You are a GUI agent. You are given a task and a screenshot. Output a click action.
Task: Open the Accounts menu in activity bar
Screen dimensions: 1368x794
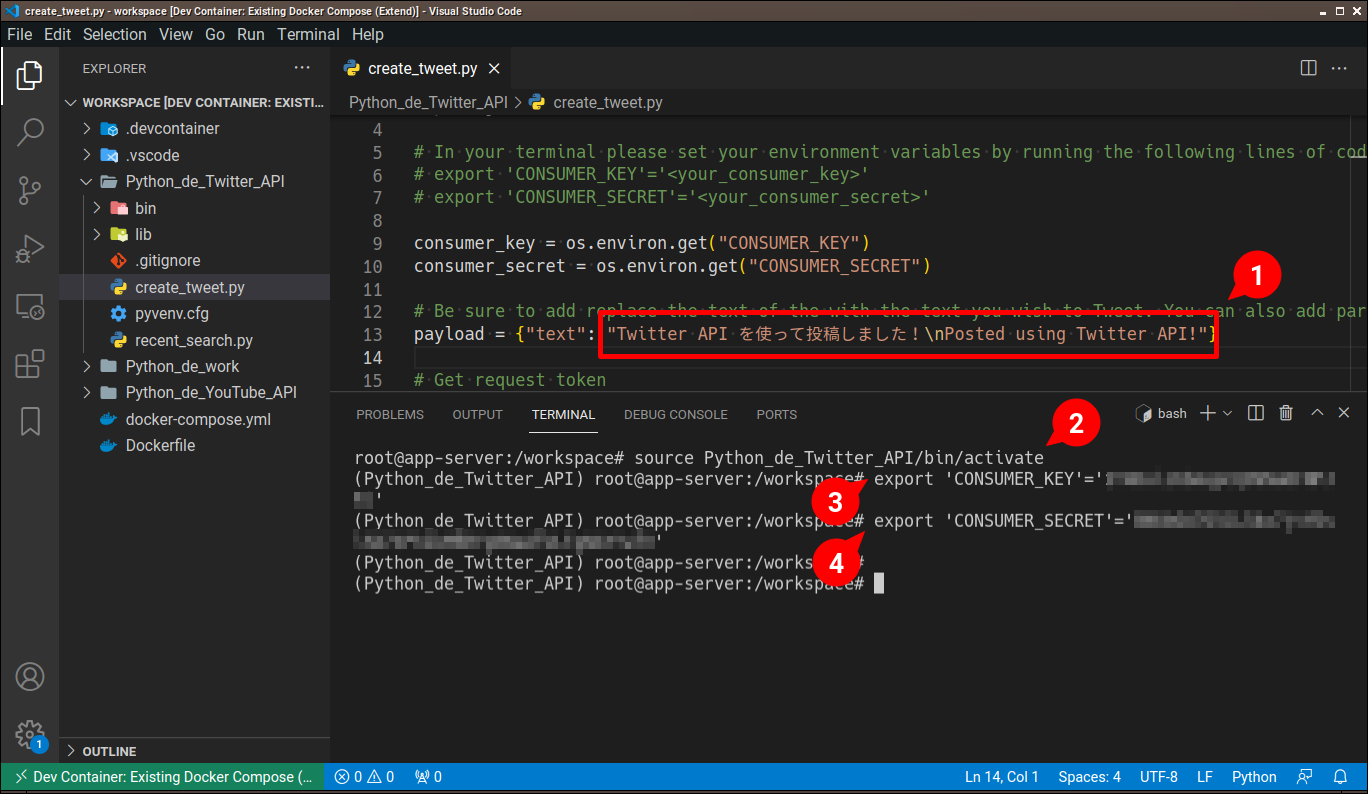[30, 676]
